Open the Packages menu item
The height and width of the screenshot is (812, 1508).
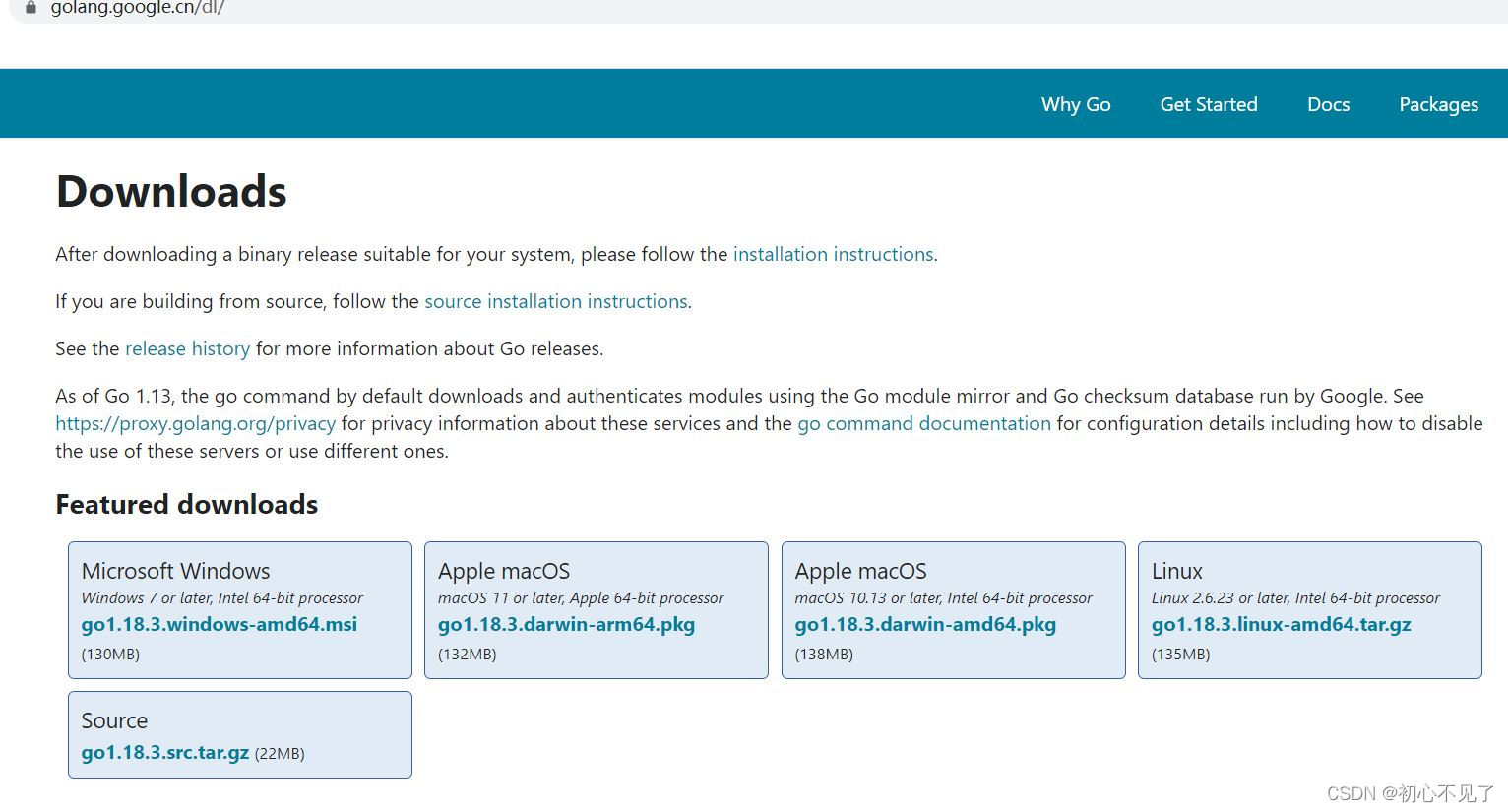[x=1438, y=104]
